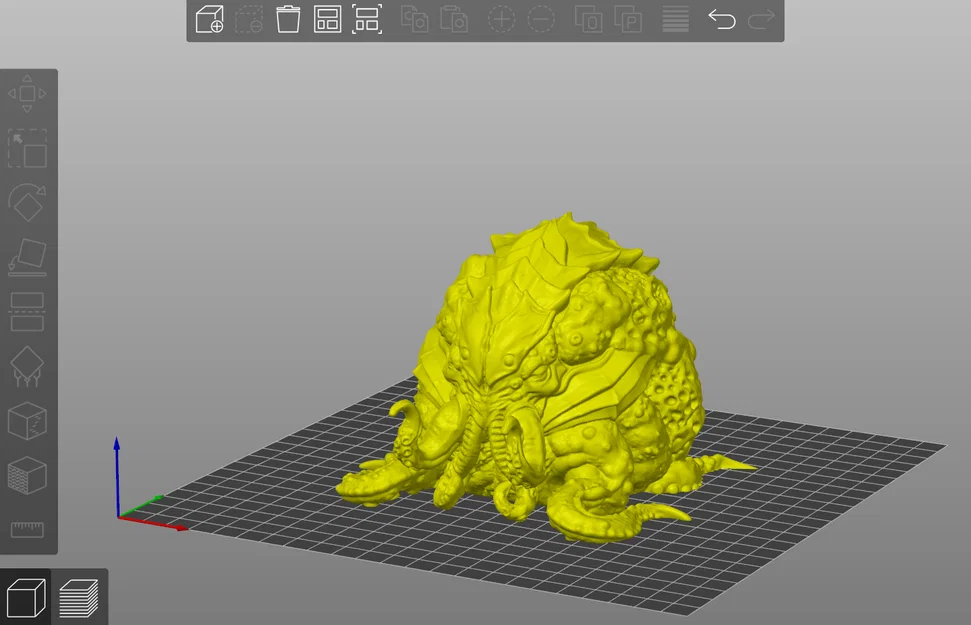971x625 pixels.
Task: Add a new model to the build plate
Action: tap(210, 19)
